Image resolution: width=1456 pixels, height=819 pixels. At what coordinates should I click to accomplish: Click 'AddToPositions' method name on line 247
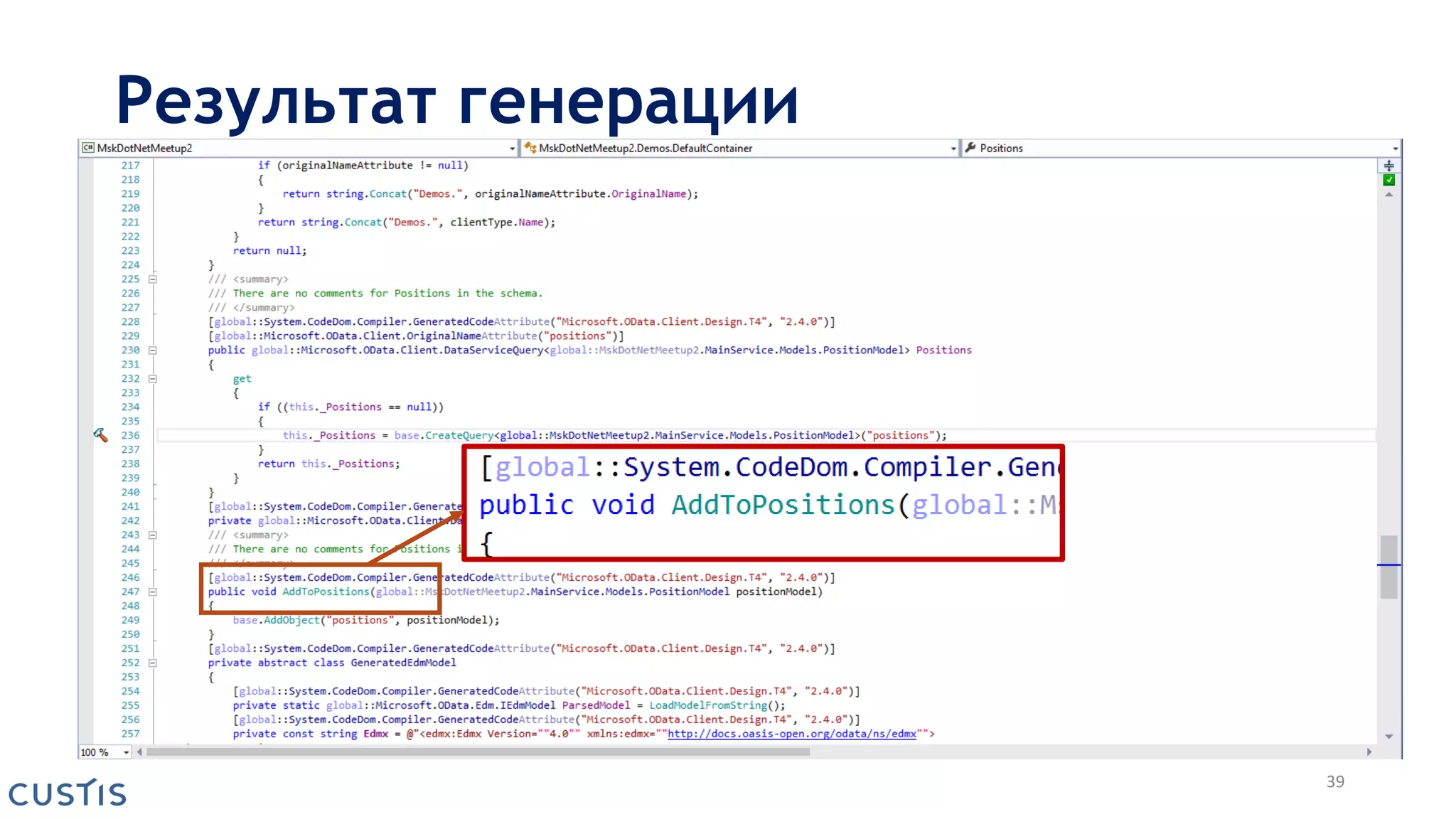pyautogui.click(x=326, y=591)
